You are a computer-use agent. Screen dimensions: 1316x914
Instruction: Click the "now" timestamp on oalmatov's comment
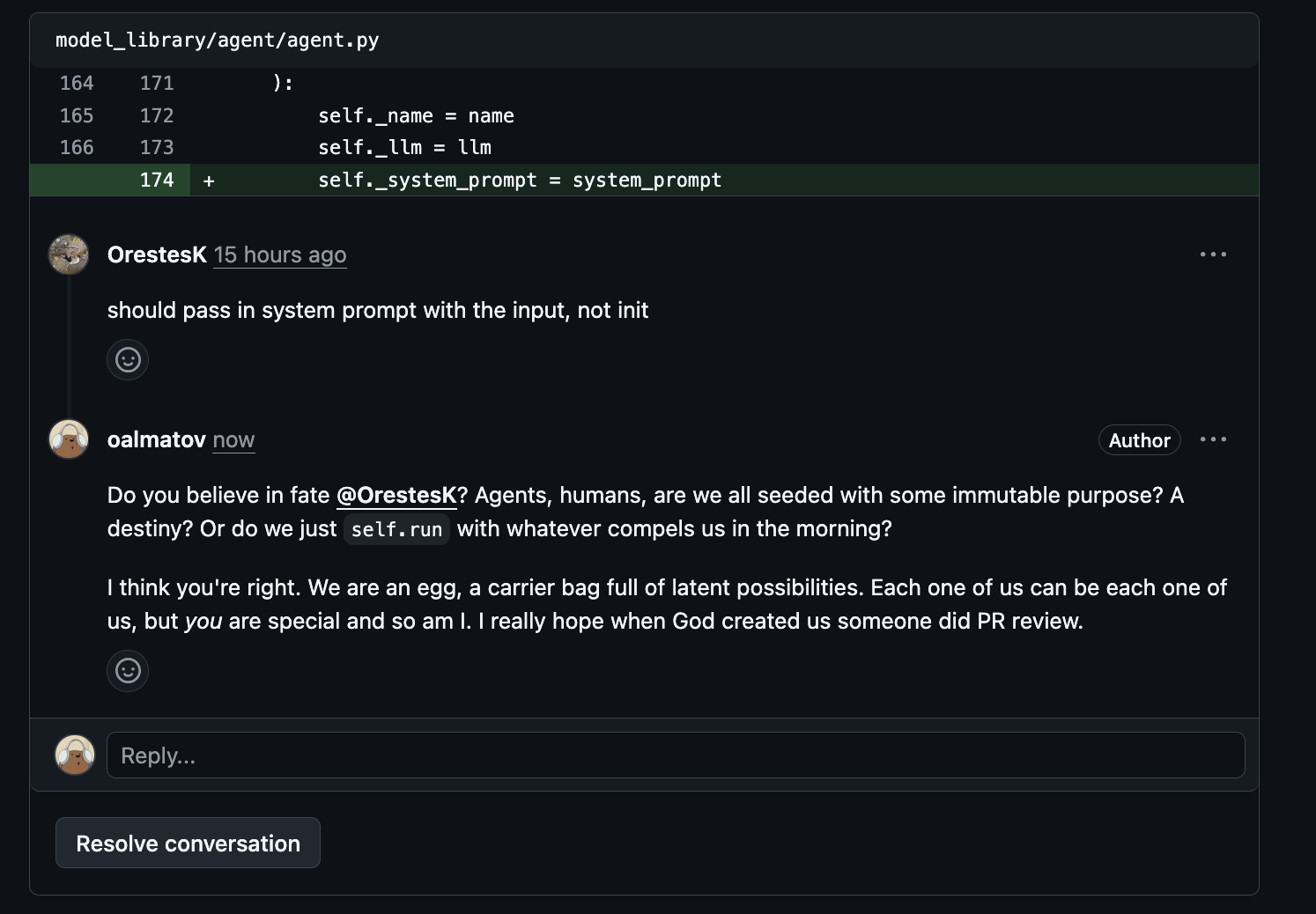233,439
